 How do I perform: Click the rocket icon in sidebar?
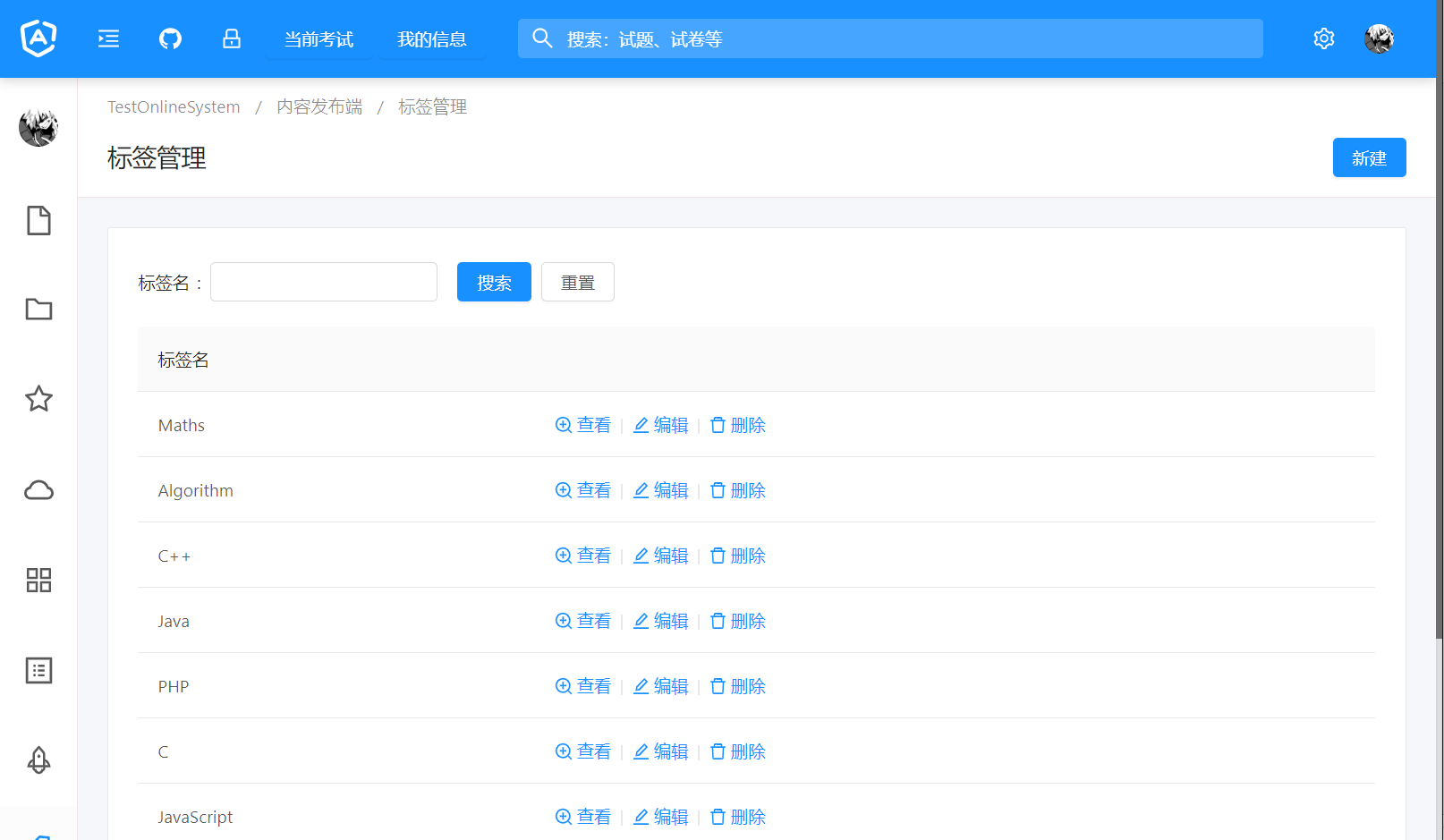point(38,759)
